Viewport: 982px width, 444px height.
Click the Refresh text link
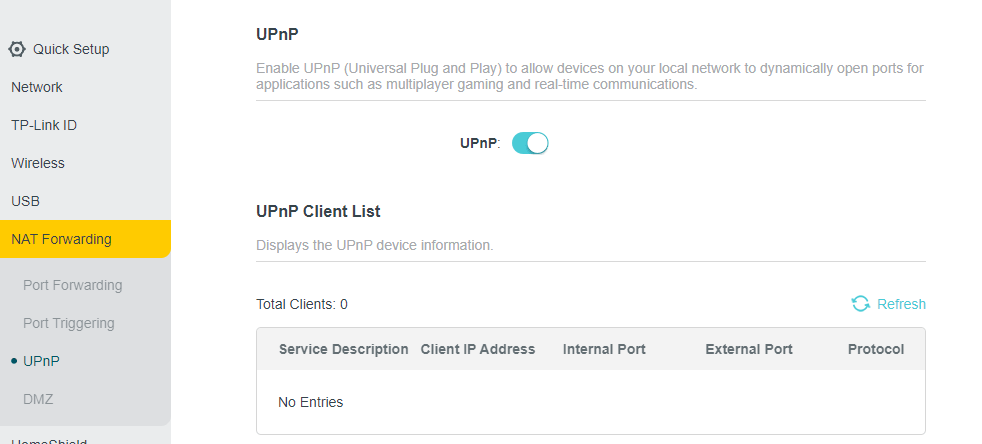pyautogui.click(x=901, y=304)
